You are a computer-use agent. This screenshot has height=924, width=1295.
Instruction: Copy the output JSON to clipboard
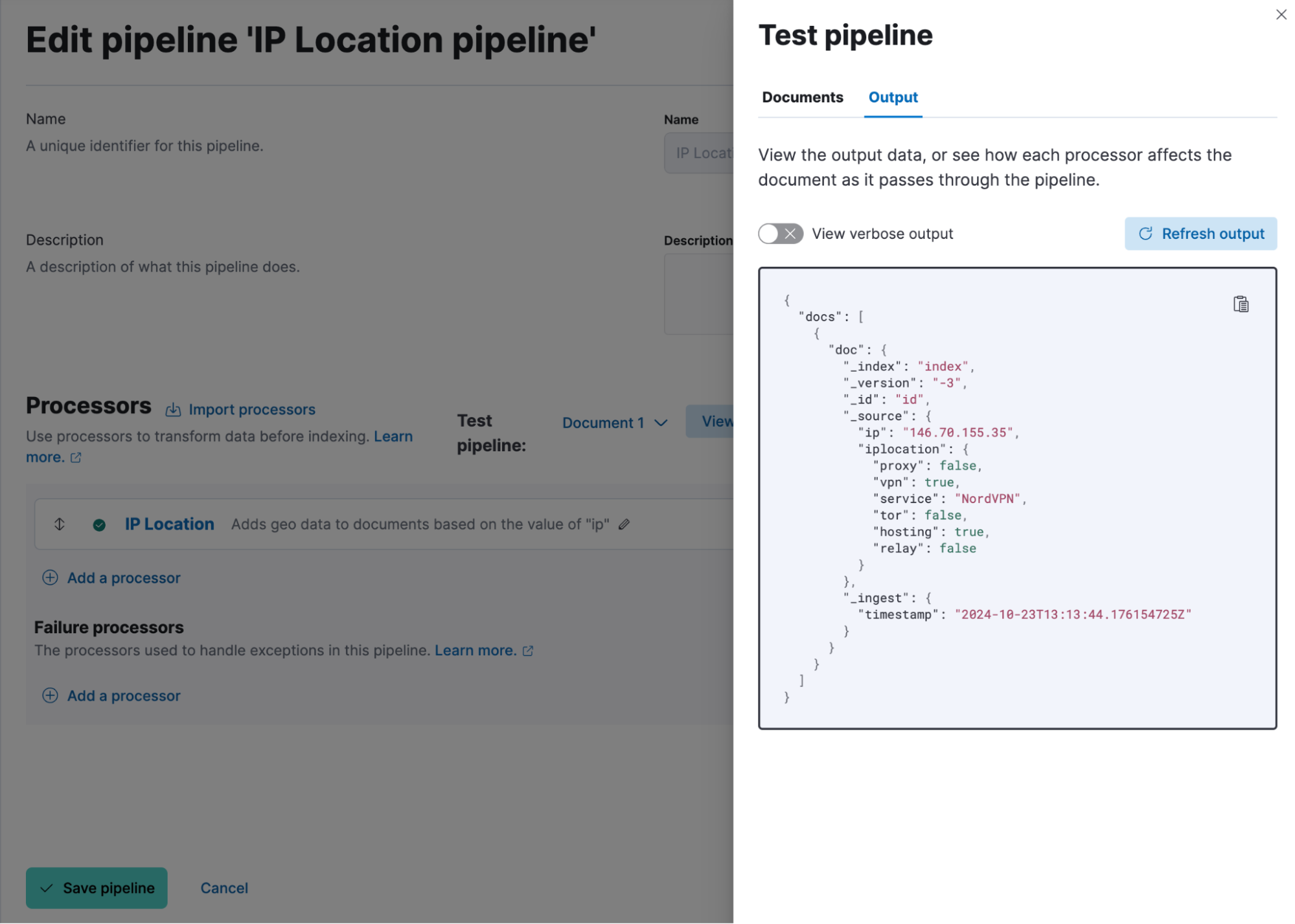[1240, 304]
